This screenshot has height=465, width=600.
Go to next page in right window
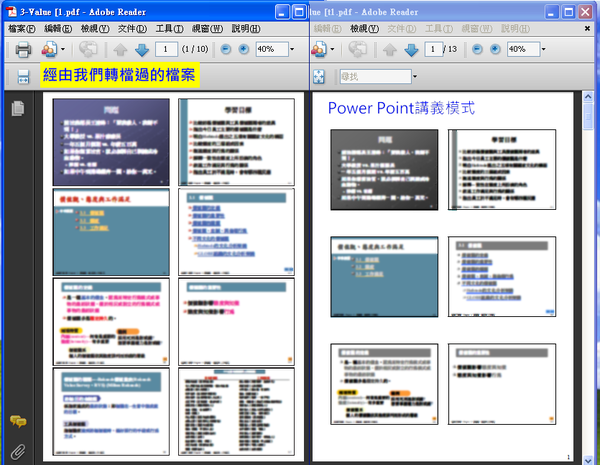click(411, 49)
